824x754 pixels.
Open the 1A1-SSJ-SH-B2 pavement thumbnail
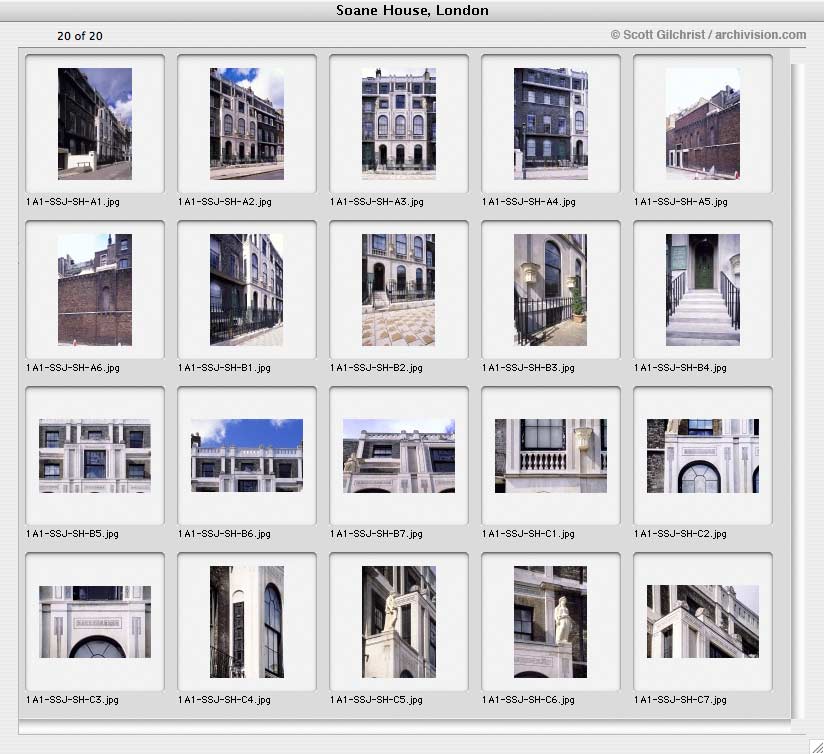(399, 290)
